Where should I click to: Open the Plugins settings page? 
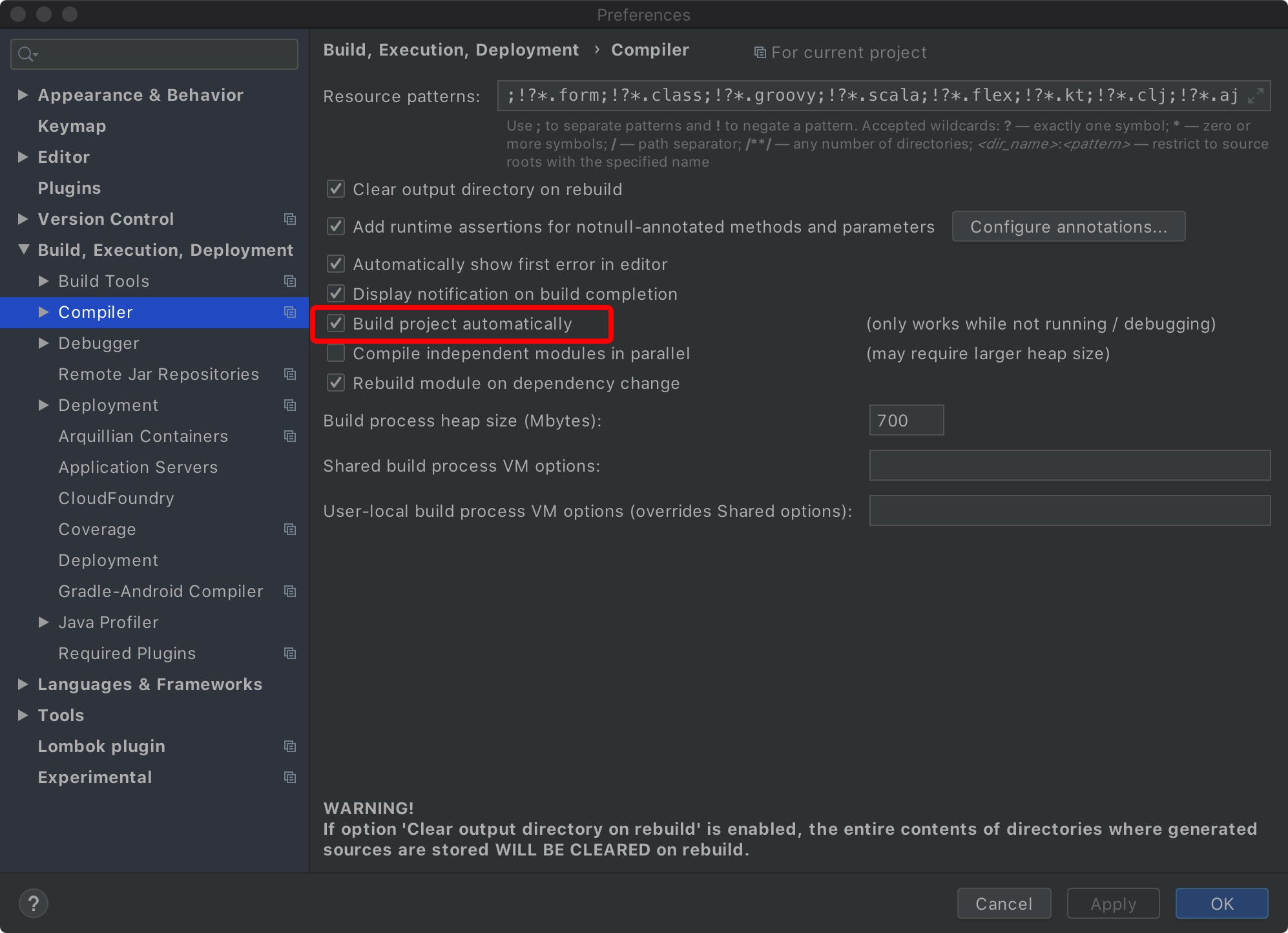(x=69, y=188)
